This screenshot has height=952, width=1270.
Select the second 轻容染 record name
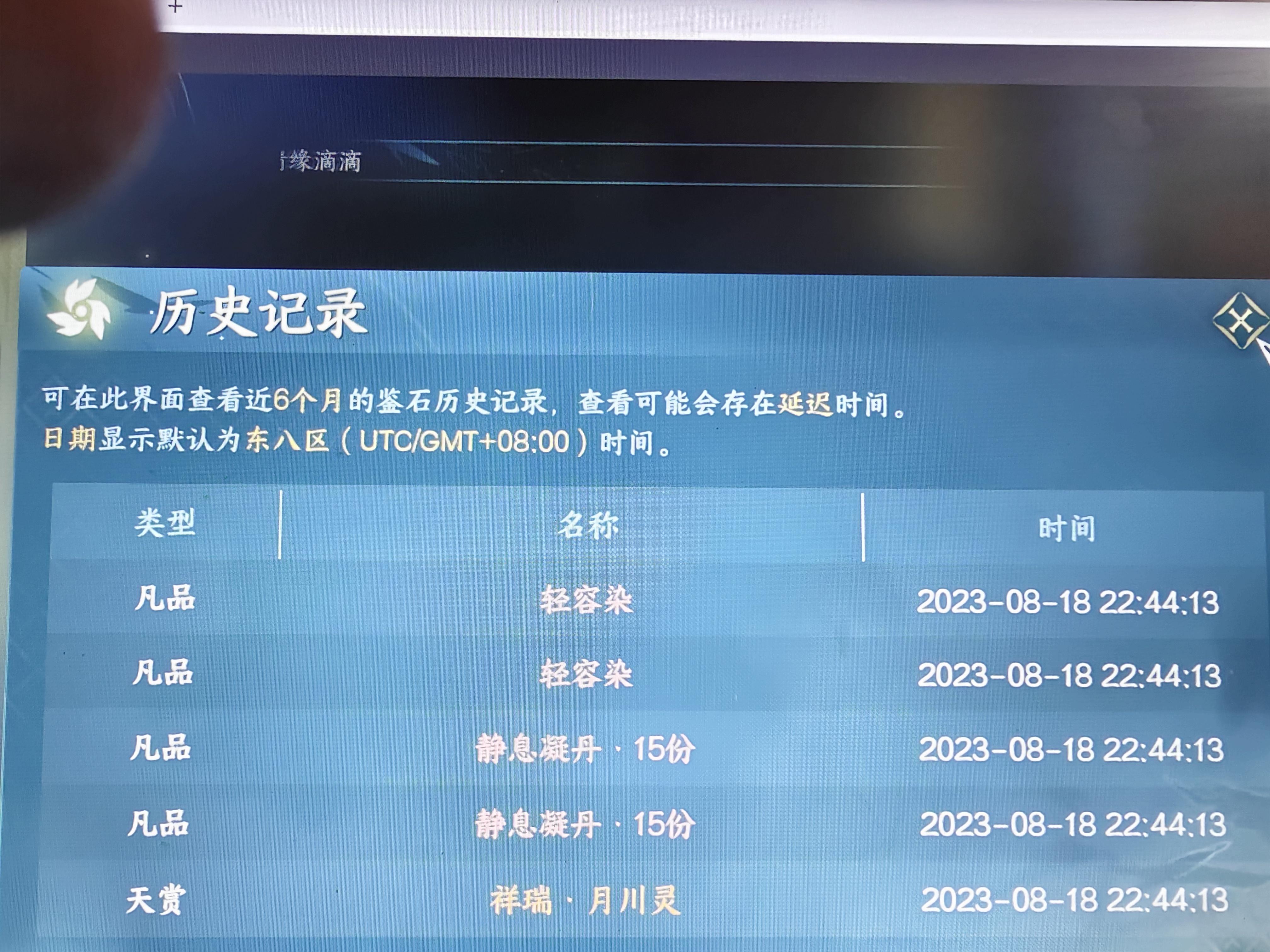(586, 674)
